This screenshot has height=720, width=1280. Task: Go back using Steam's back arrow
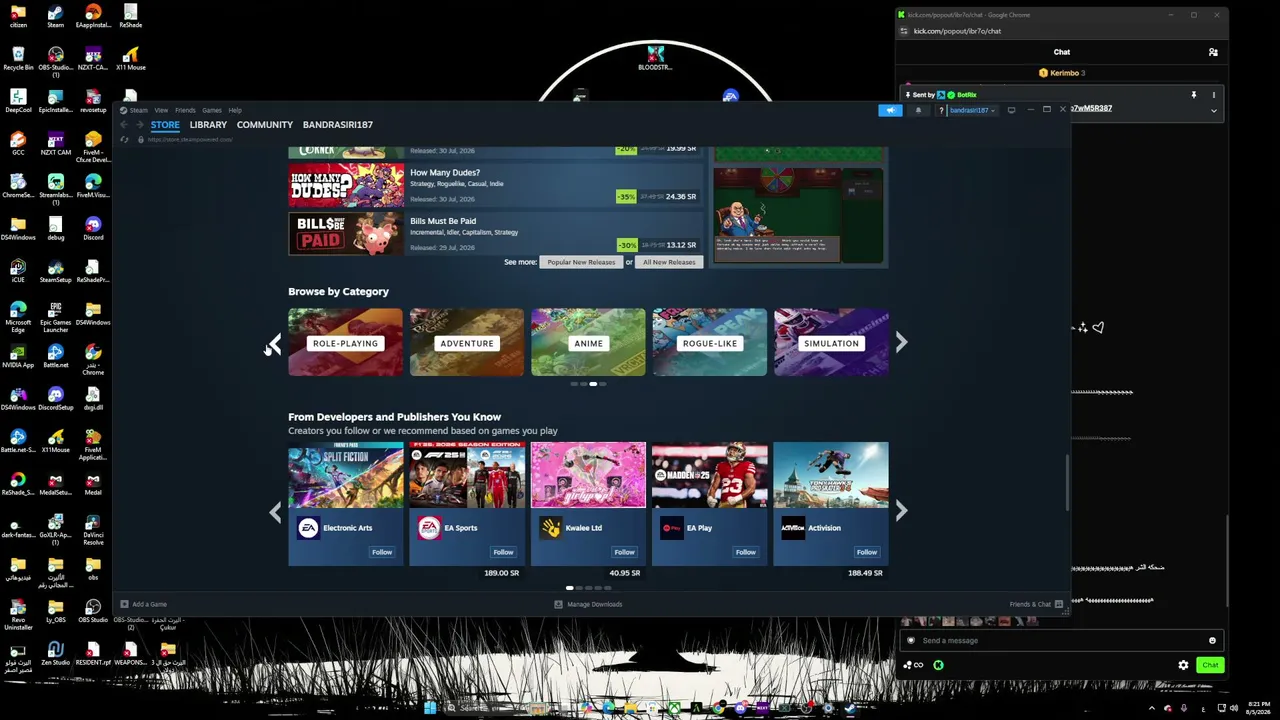(x=124, y=125)
